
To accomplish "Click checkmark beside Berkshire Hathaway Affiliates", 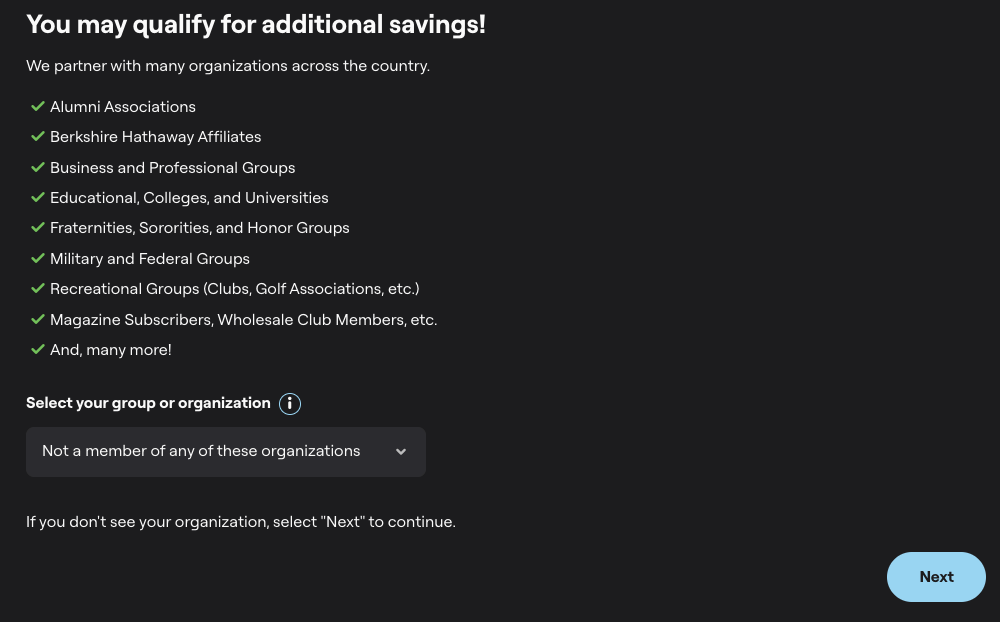I will point(38,136).
